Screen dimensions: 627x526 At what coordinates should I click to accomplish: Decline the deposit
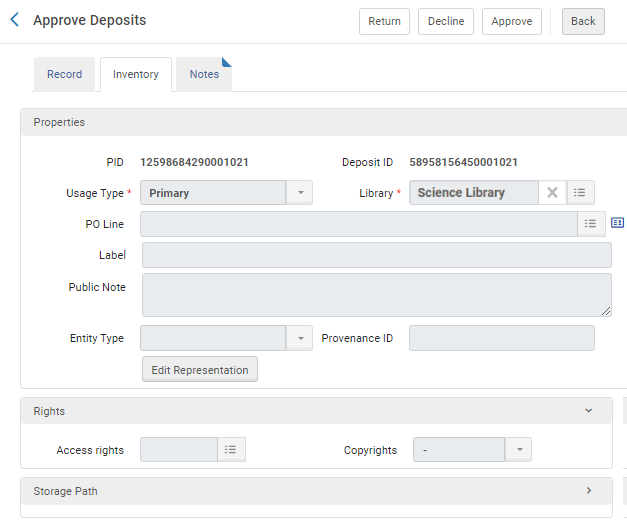point(446,21)
